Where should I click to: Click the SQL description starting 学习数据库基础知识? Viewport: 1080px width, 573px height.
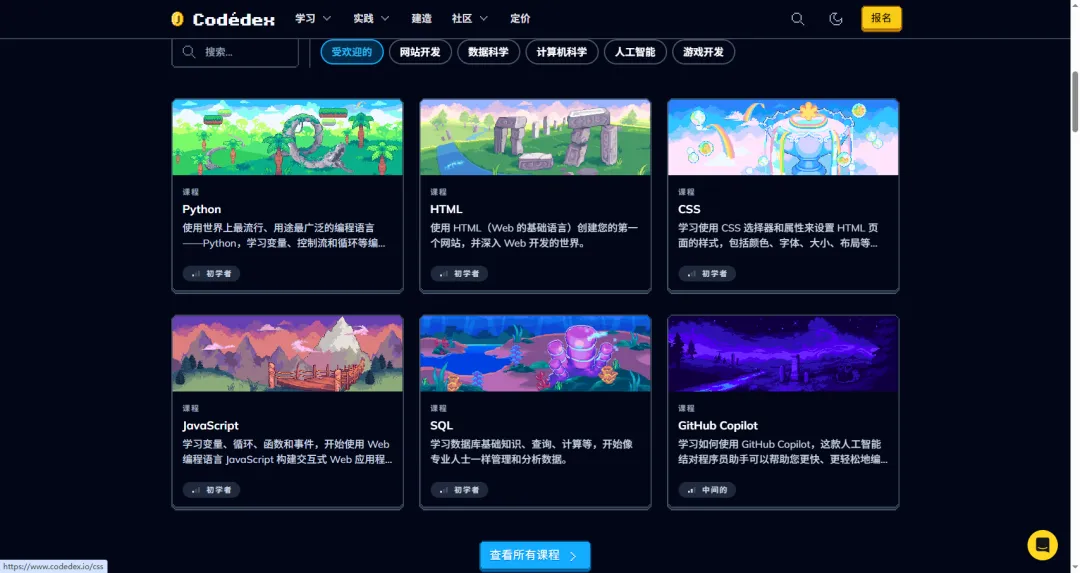point(532,451)
